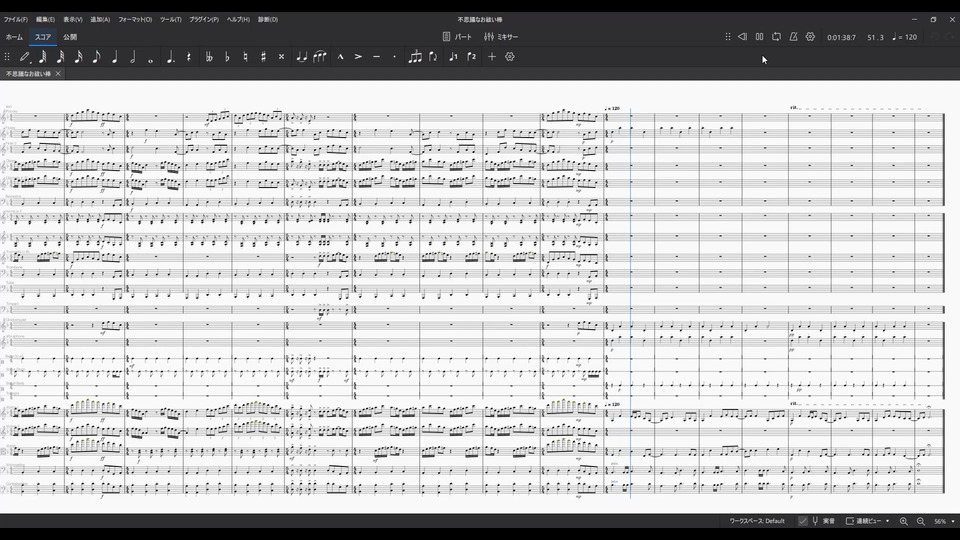Apply the single sharp accidental
Viewport: 960px width, 540px height.
coord(263,57)
